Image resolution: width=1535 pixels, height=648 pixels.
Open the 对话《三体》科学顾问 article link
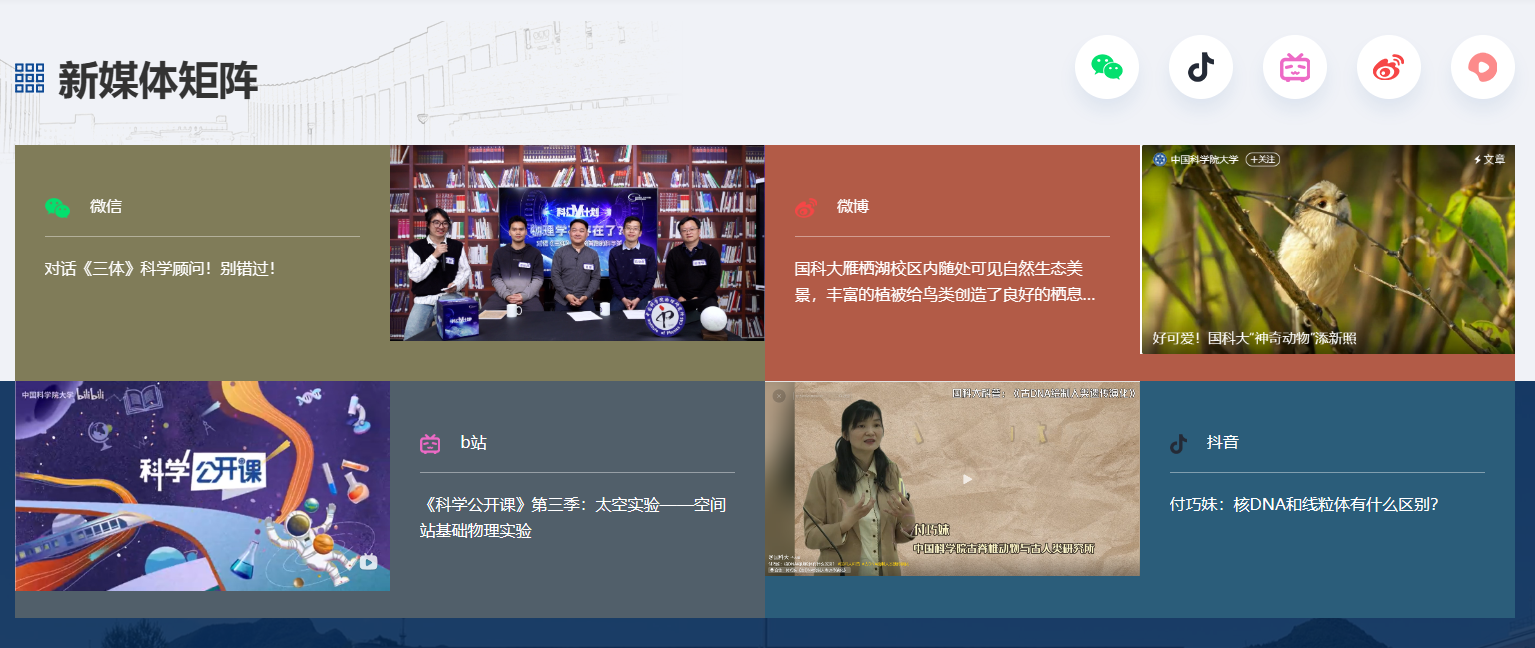159,268
